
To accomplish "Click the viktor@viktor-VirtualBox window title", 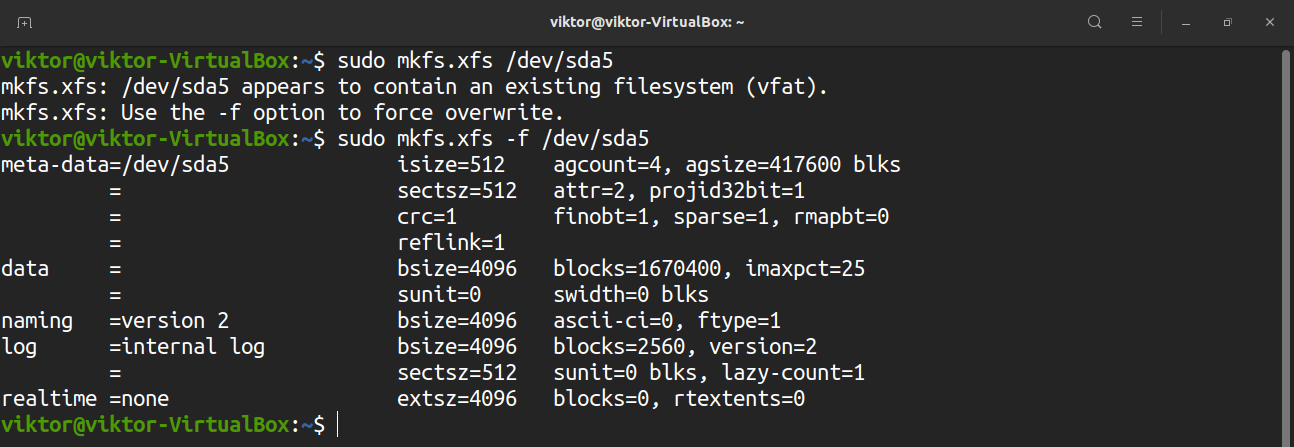I will [647, 21].
